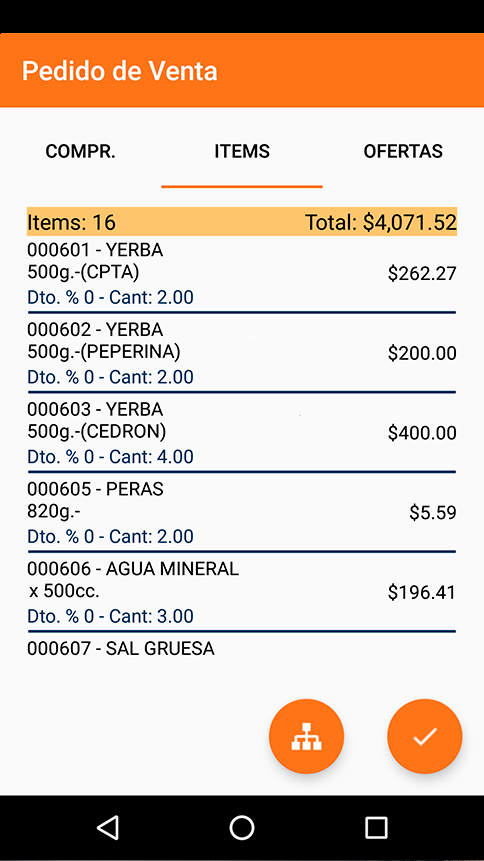The width and height of the screenshot is (484, 861).
Task: Tap the Items: 16 count label
Action: click(71, 222)
